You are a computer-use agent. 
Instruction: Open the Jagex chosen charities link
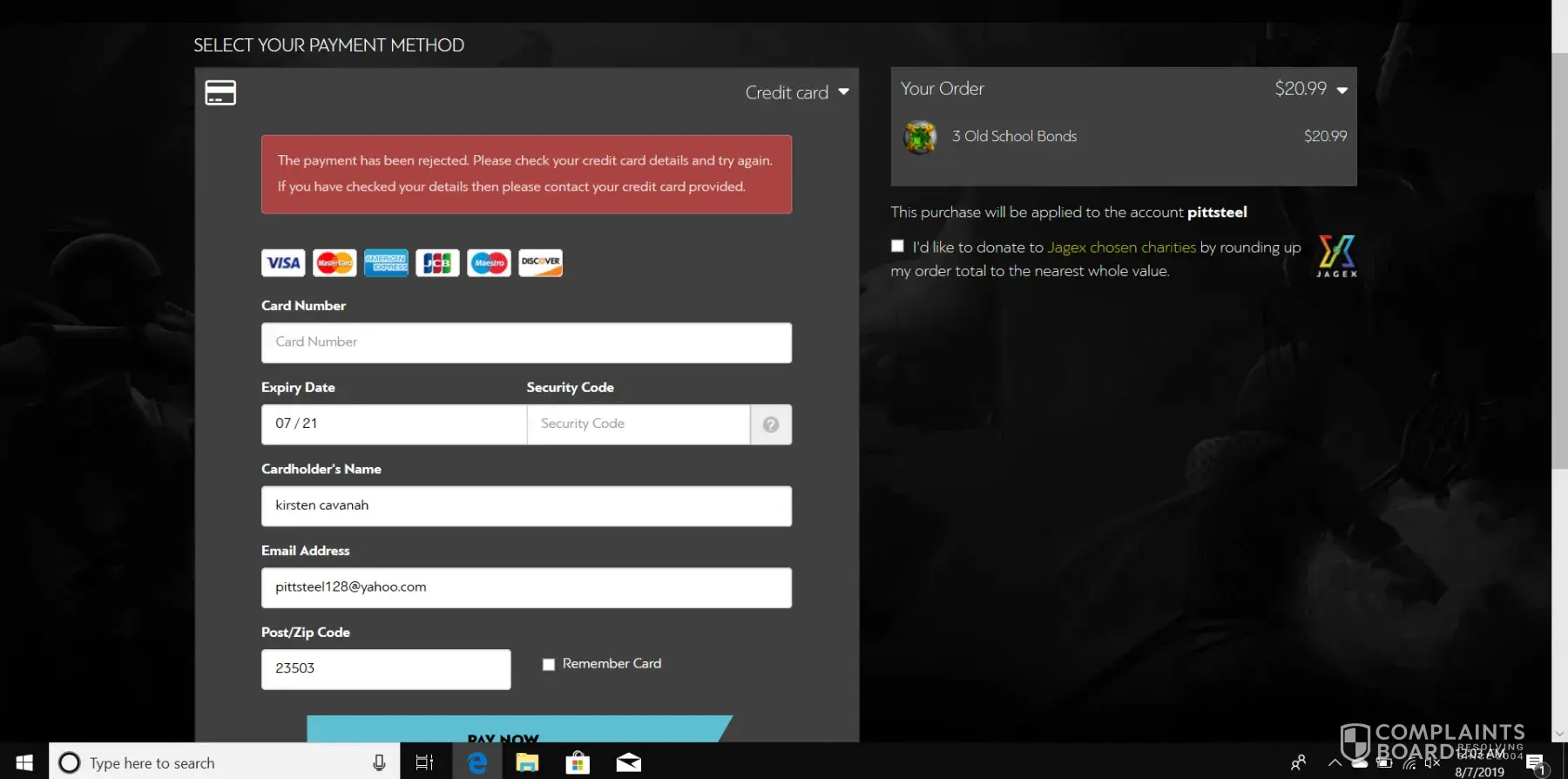(x=1121, y=247)
